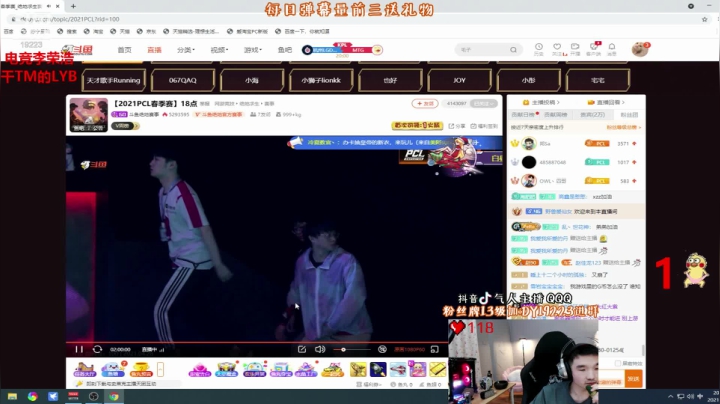Click the orange send chat button
The height and width of the screenshot is (404, 720).
click(x=634, y=379)
